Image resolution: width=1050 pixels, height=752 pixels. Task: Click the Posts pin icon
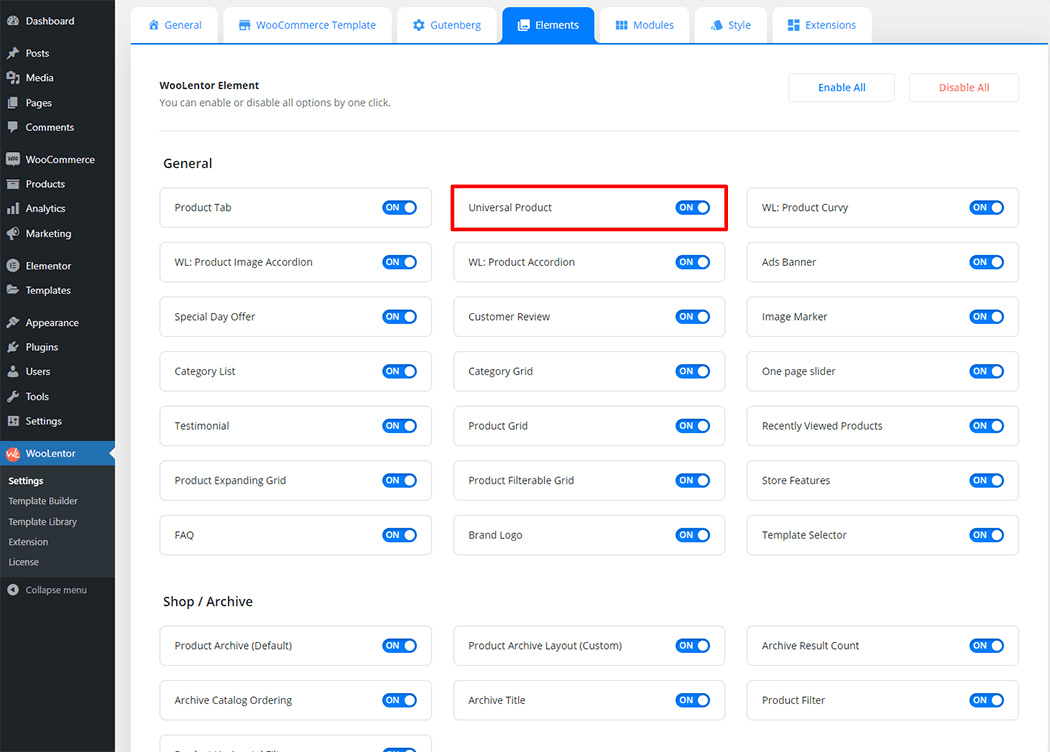[x=13, y=53]
